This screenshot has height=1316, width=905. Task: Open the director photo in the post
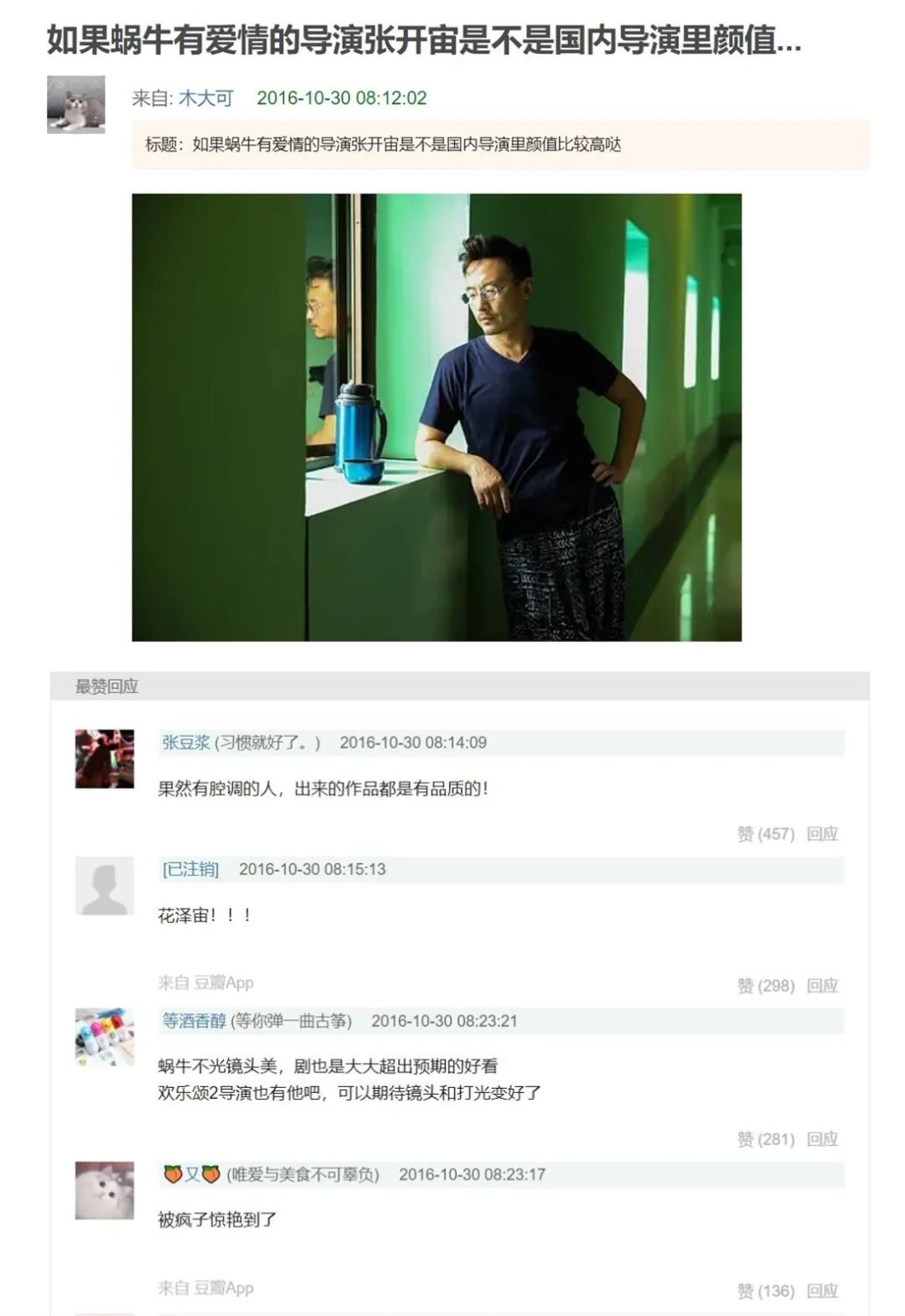pos(437,417)
